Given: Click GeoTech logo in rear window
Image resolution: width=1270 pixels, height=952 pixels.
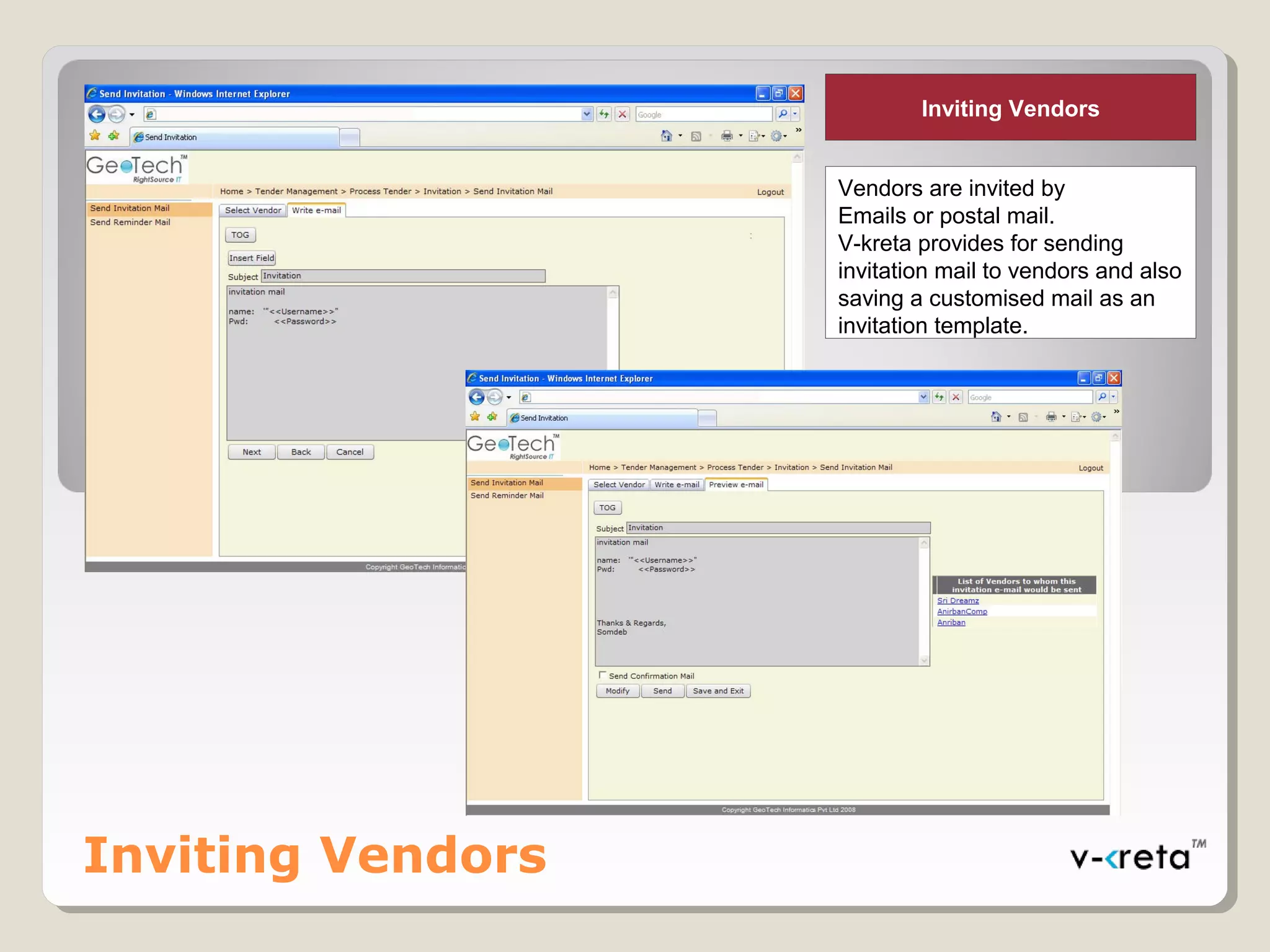Looking at the screenshot, I should tap(137, 168).
